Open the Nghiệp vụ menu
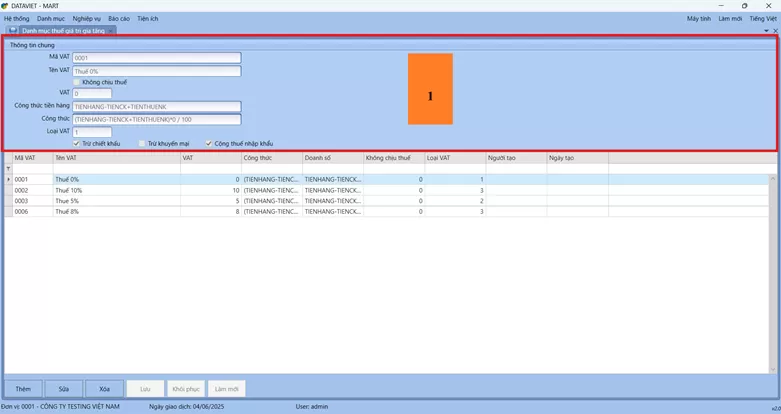The width and height of the screenshot is (781, 414). [x=87, y=18]
